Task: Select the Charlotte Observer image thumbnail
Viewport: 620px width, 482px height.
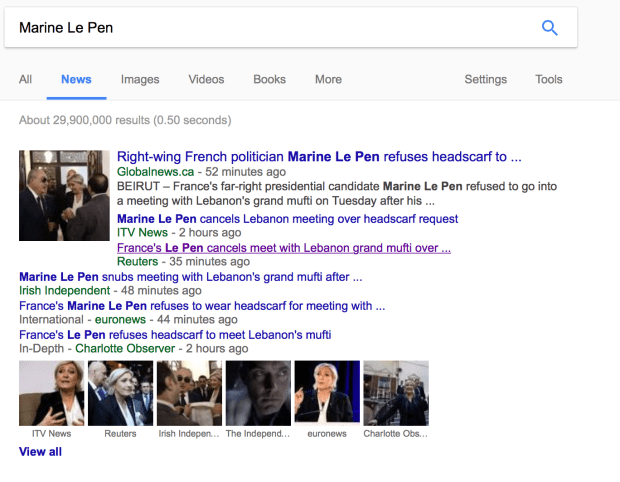Action: [x=396, y=394]
